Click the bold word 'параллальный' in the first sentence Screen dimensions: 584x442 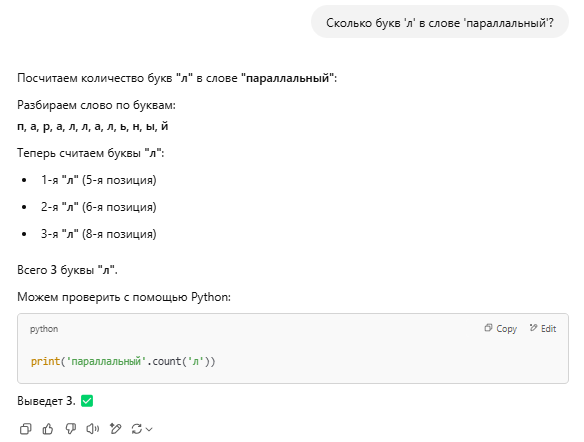[288, 78]
